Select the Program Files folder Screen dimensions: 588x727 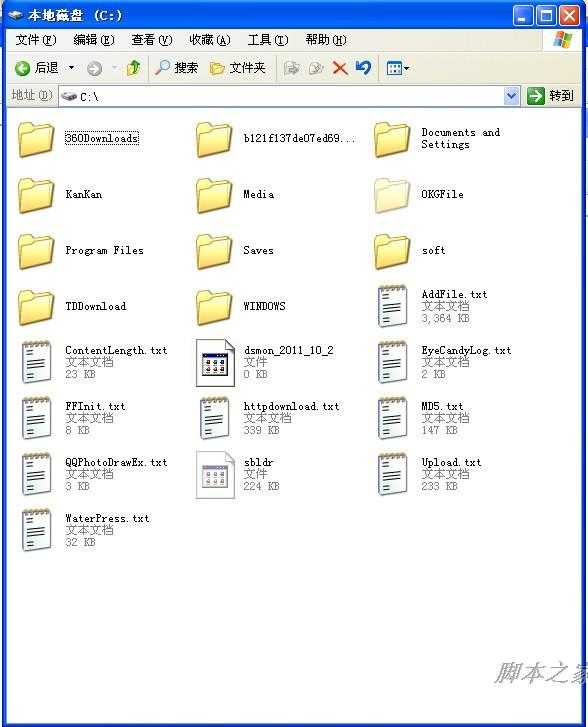click(81, 251)
